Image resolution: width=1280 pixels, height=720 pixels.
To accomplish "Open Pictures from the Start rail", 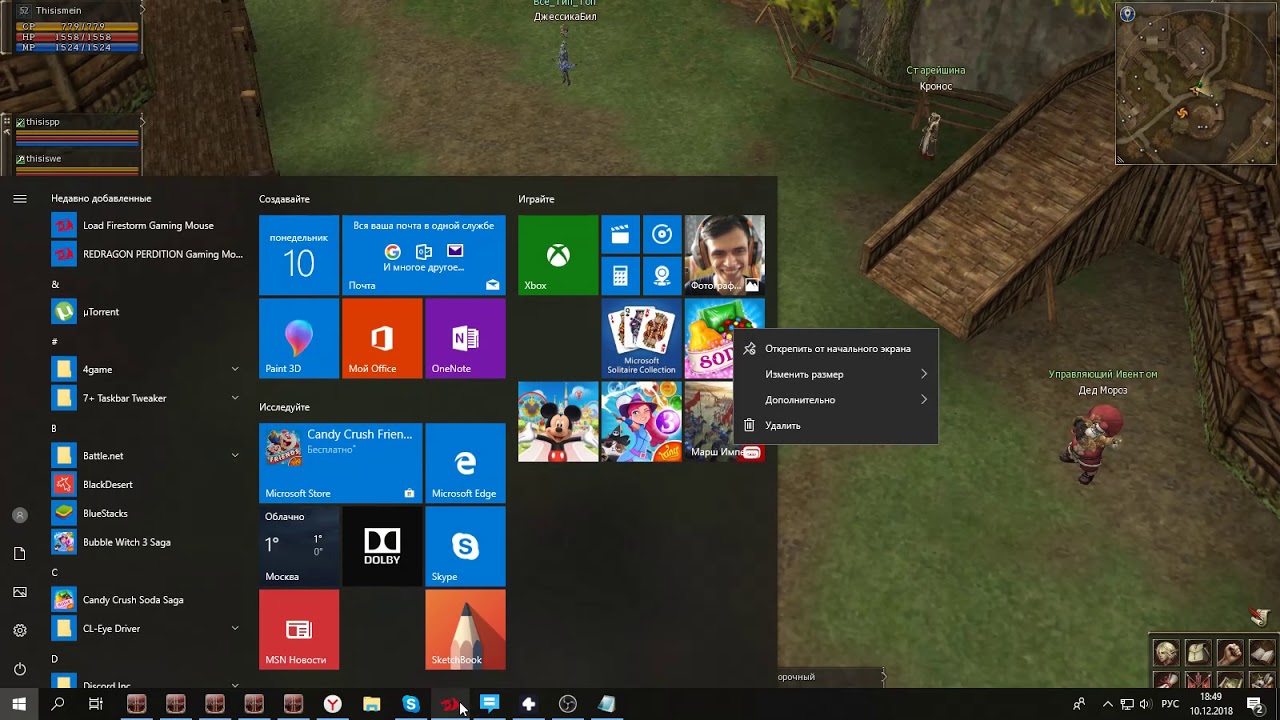I will tap(19, 592).
